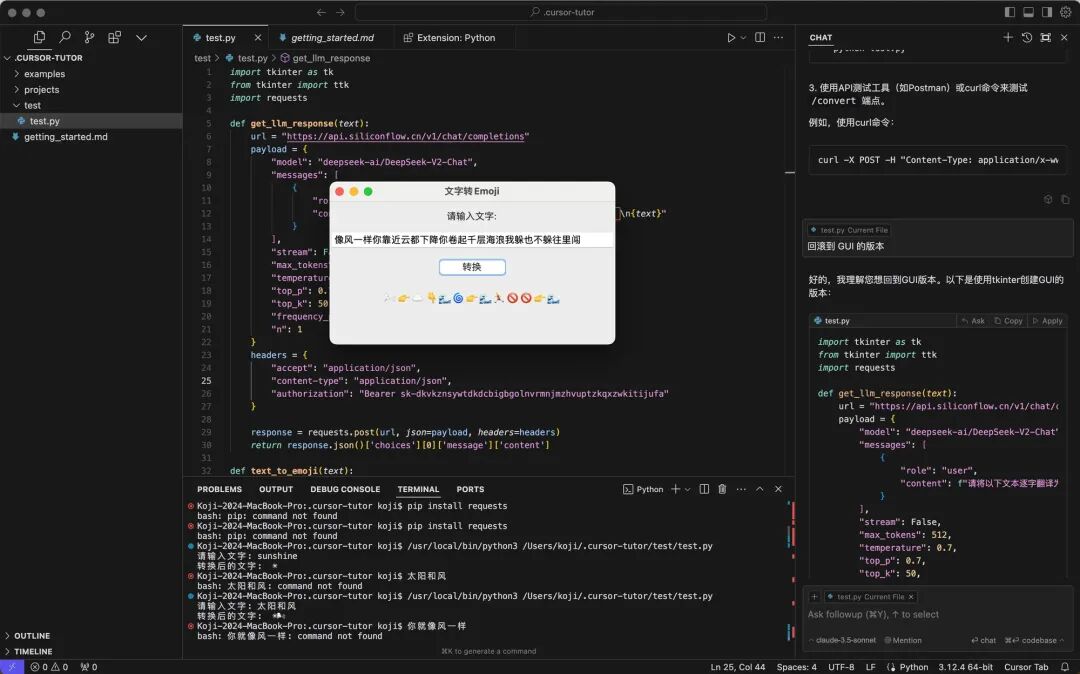
Task: Open the Extensions view icon
Action: click(x=114, y=37)
